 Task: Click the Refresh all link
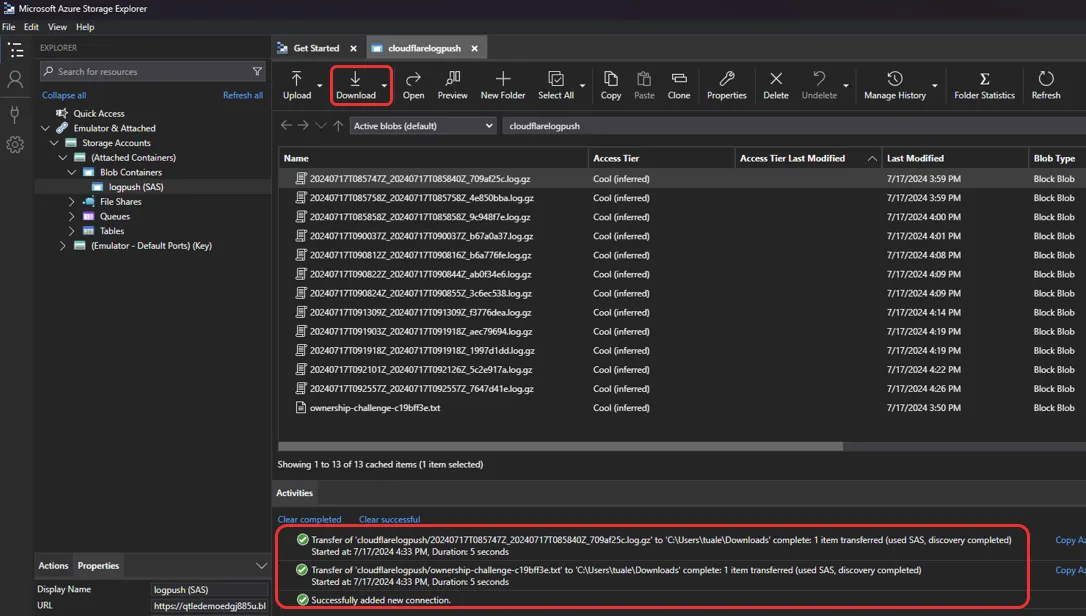point(242,96)
